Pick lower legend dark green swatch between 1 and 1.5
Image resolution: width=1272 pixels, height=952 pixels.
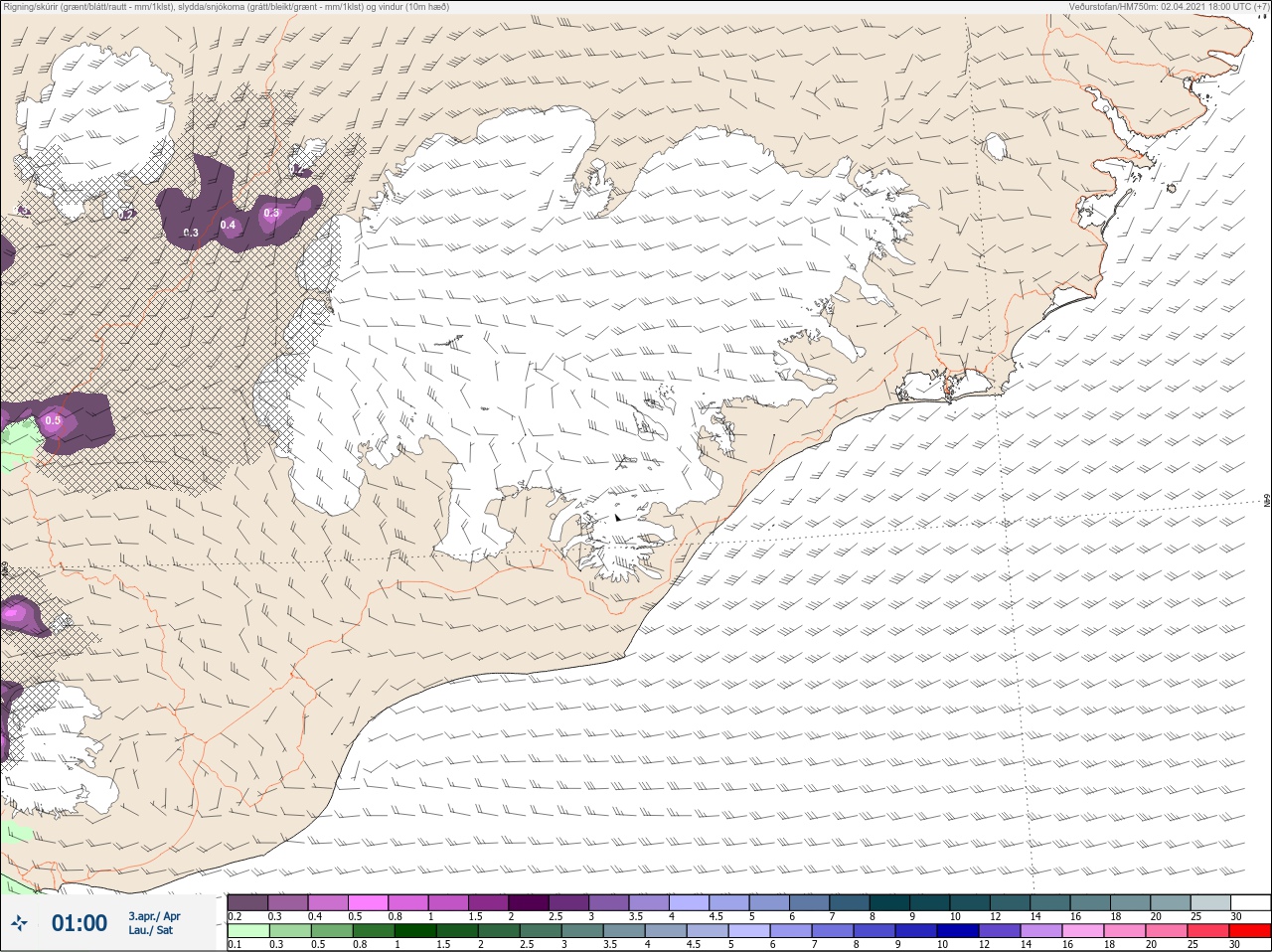coord(415,930)
